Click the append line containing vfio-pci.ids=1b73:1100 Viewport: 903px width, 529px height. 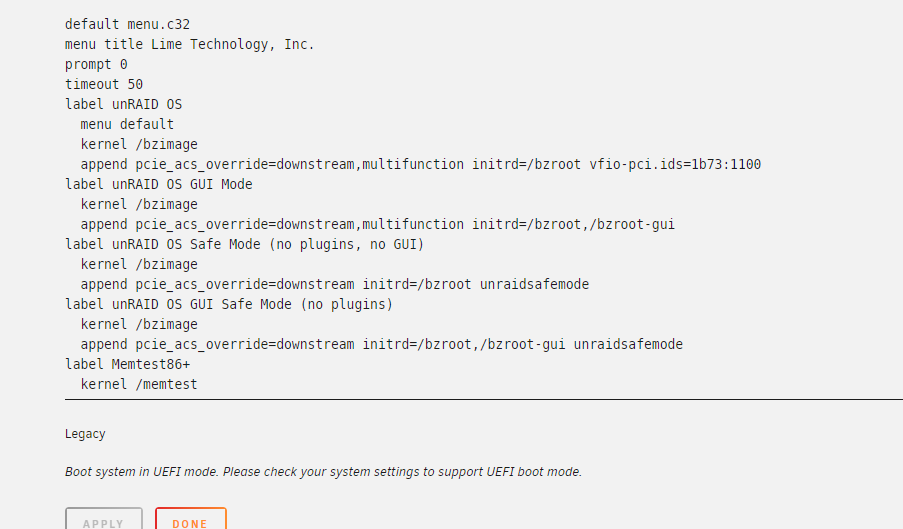[x=421, y=164]
